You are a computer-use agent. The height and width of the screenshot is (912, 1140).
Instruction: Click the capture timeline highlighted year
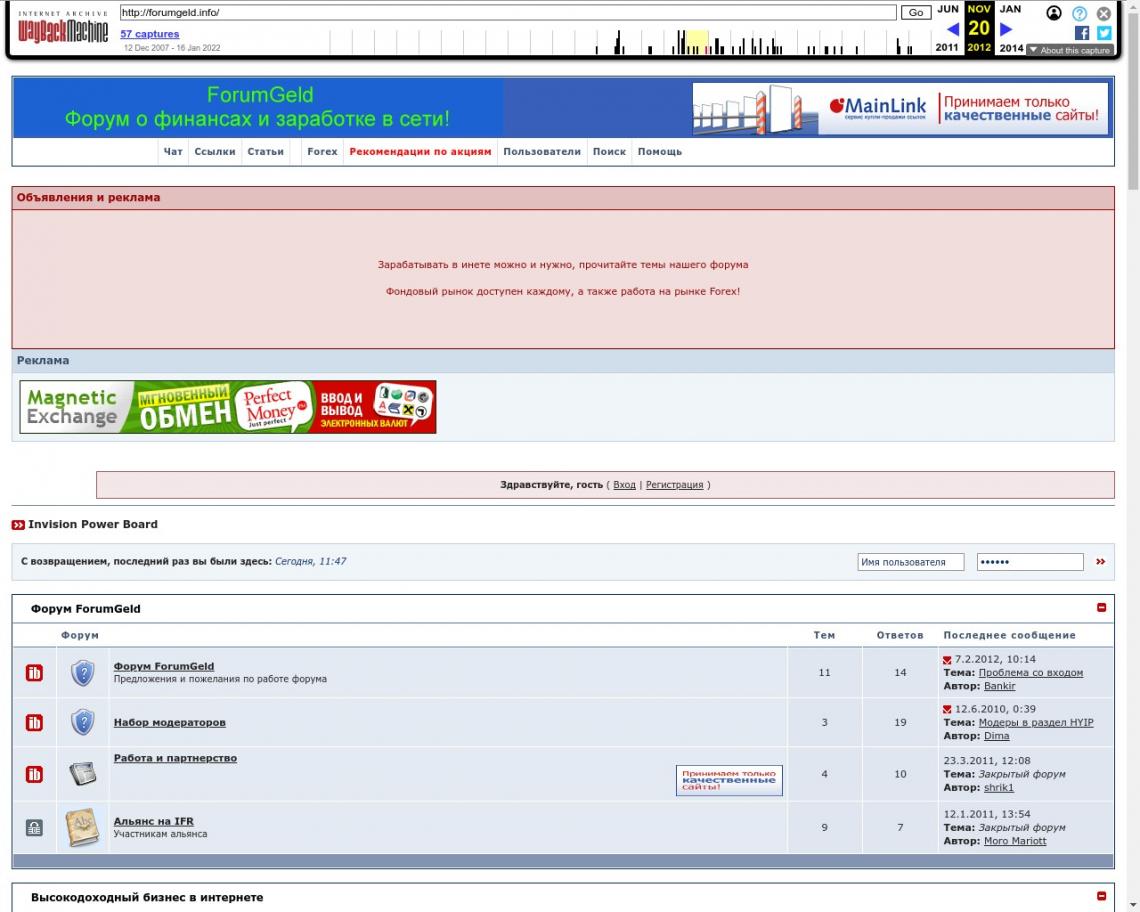697,42
